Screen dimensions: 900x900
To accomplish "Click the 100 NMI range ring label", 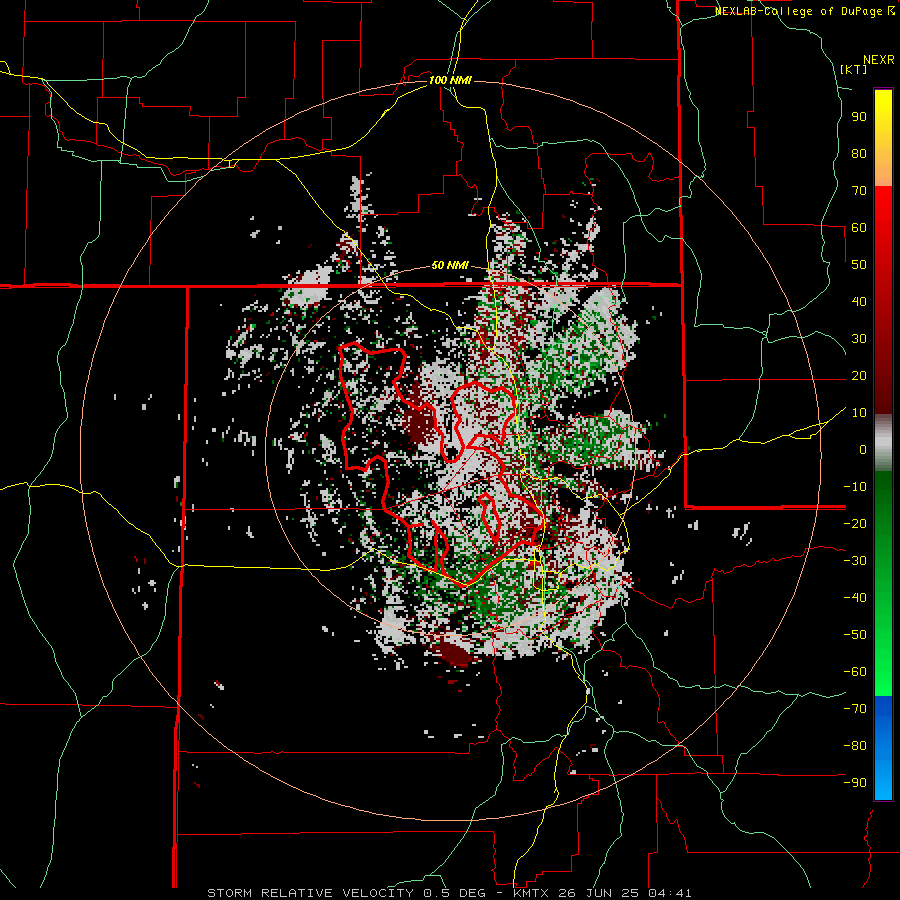I will click(x=450, y=80).
